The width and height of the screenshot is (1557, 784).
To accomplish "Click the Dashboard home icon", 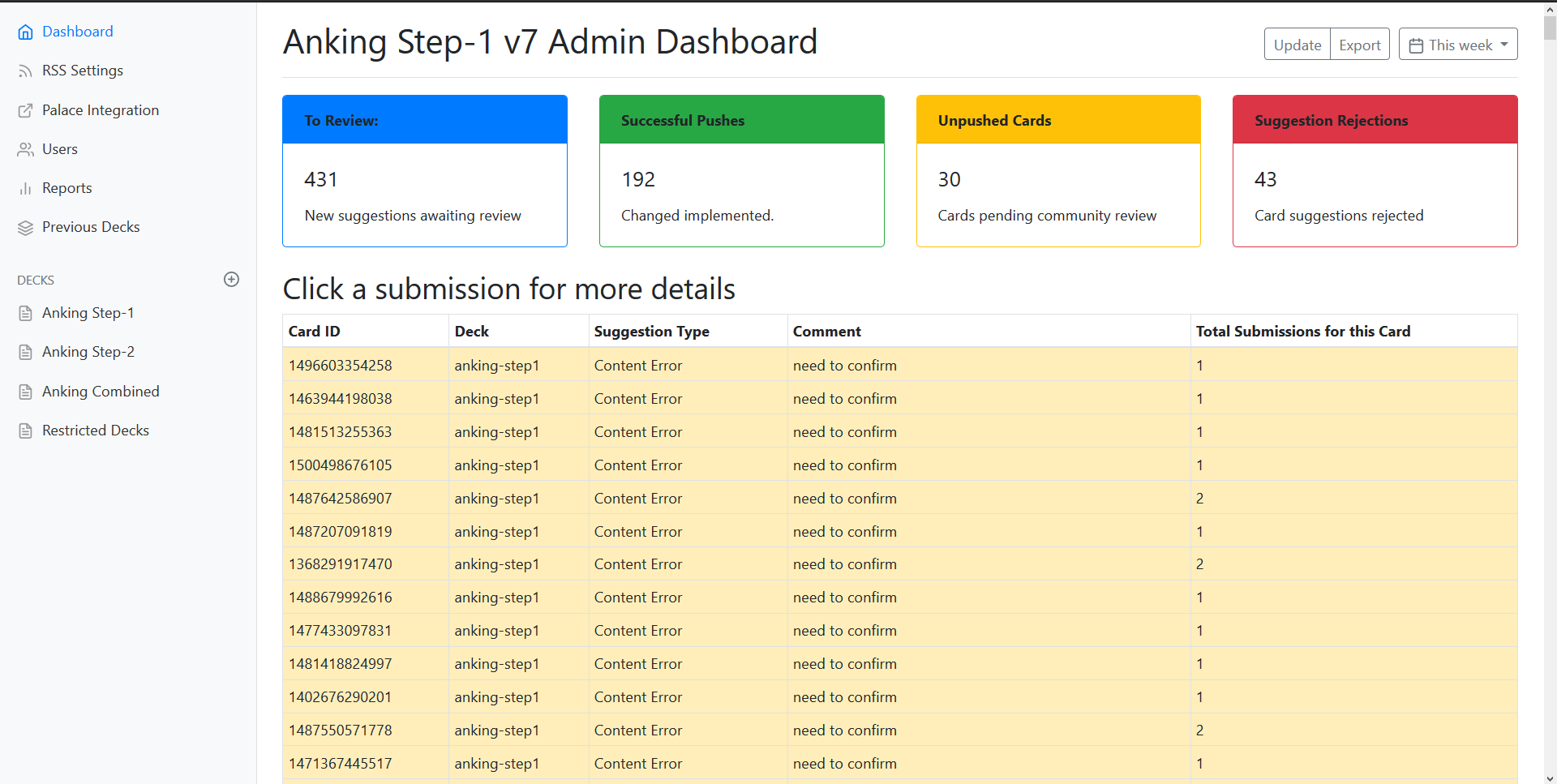I will (x=26, y=32).
